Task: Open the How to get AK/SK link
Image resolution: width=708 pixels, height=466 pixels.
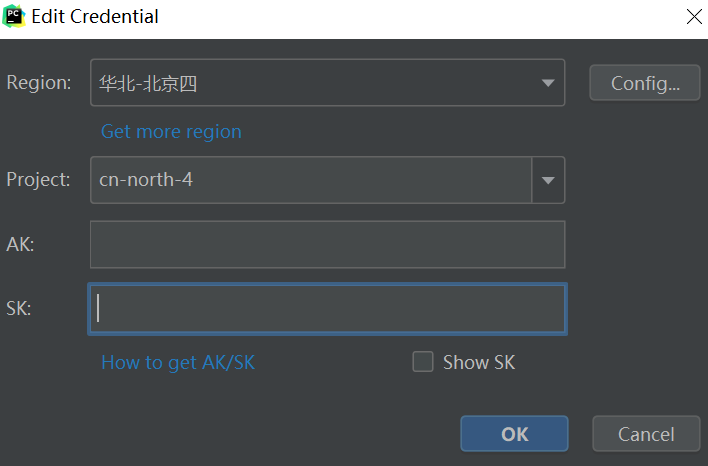Action: click(x=178, y=363)
